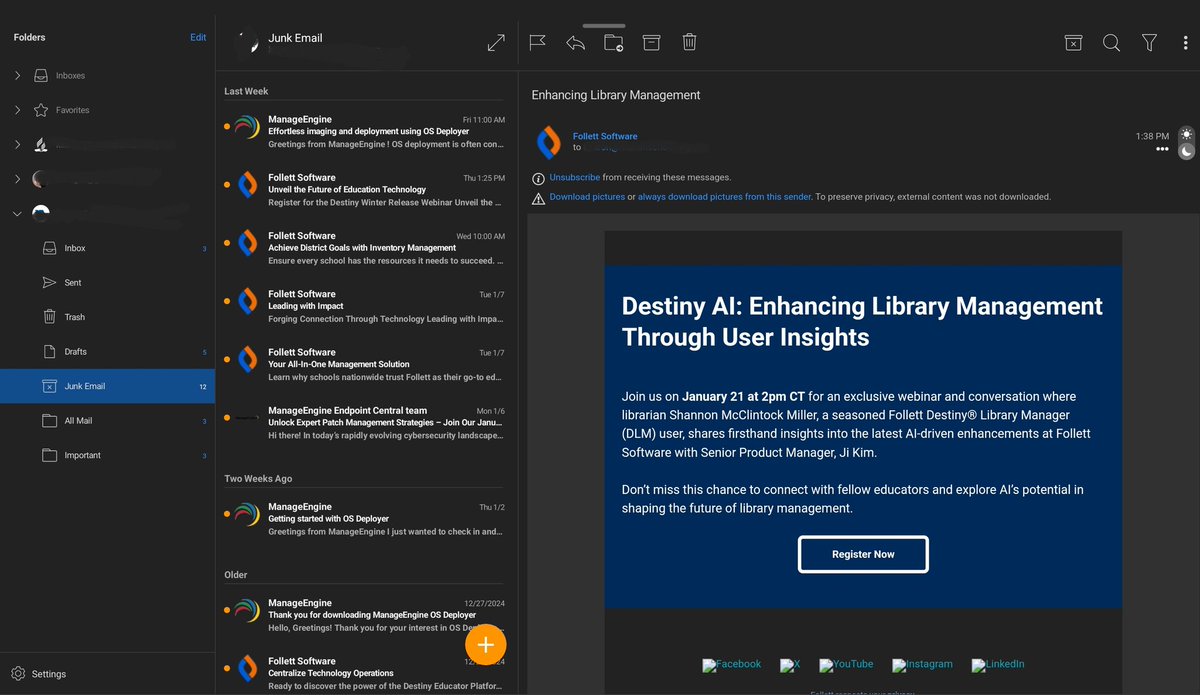Image resolution: width=1200 pixels, height=695 pixels.
Task: Click ManageEngine avatar on Fri 11:00 AM email
Action: click(x=247, y=126)
